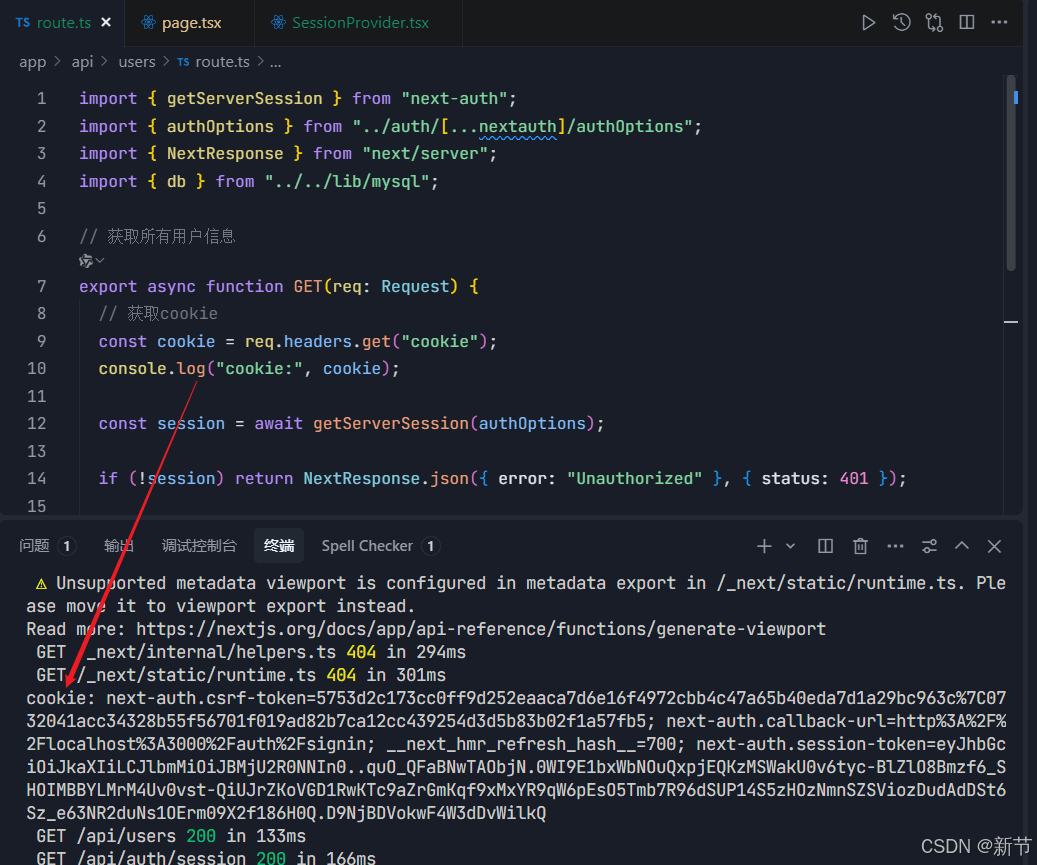The image size is (1037, 865).
Task: Click the "next/server" import string
Action: (425, 153)
